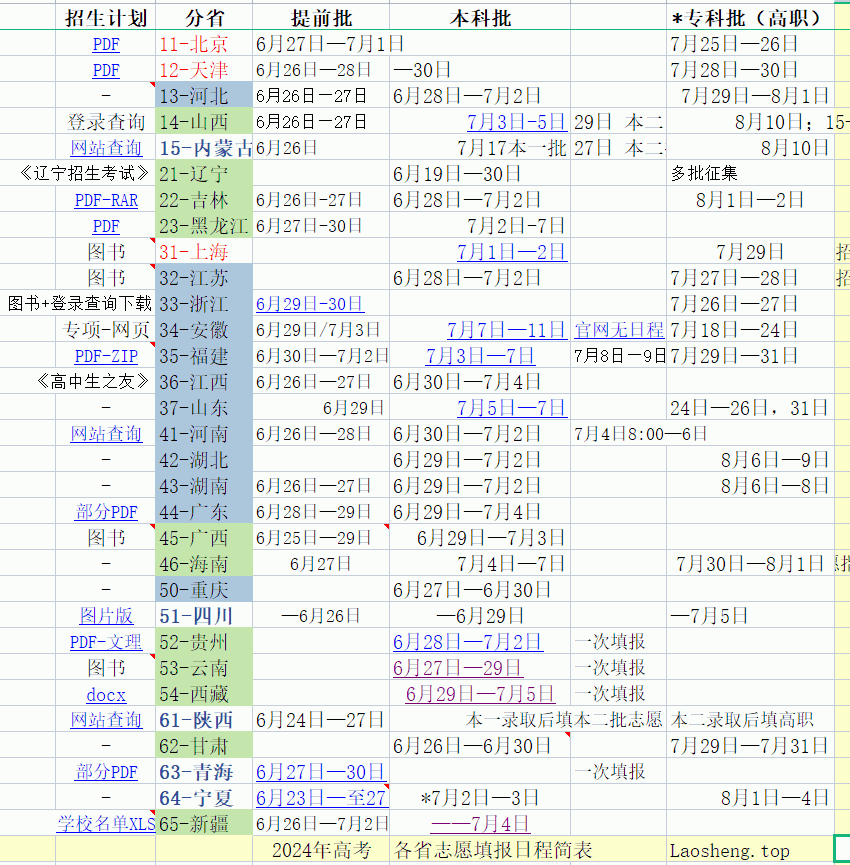Image resolution: width=850 pixels, height=865 pixels.
Task: Select the 分省 header cell
Action: click(x=204, y=18)
